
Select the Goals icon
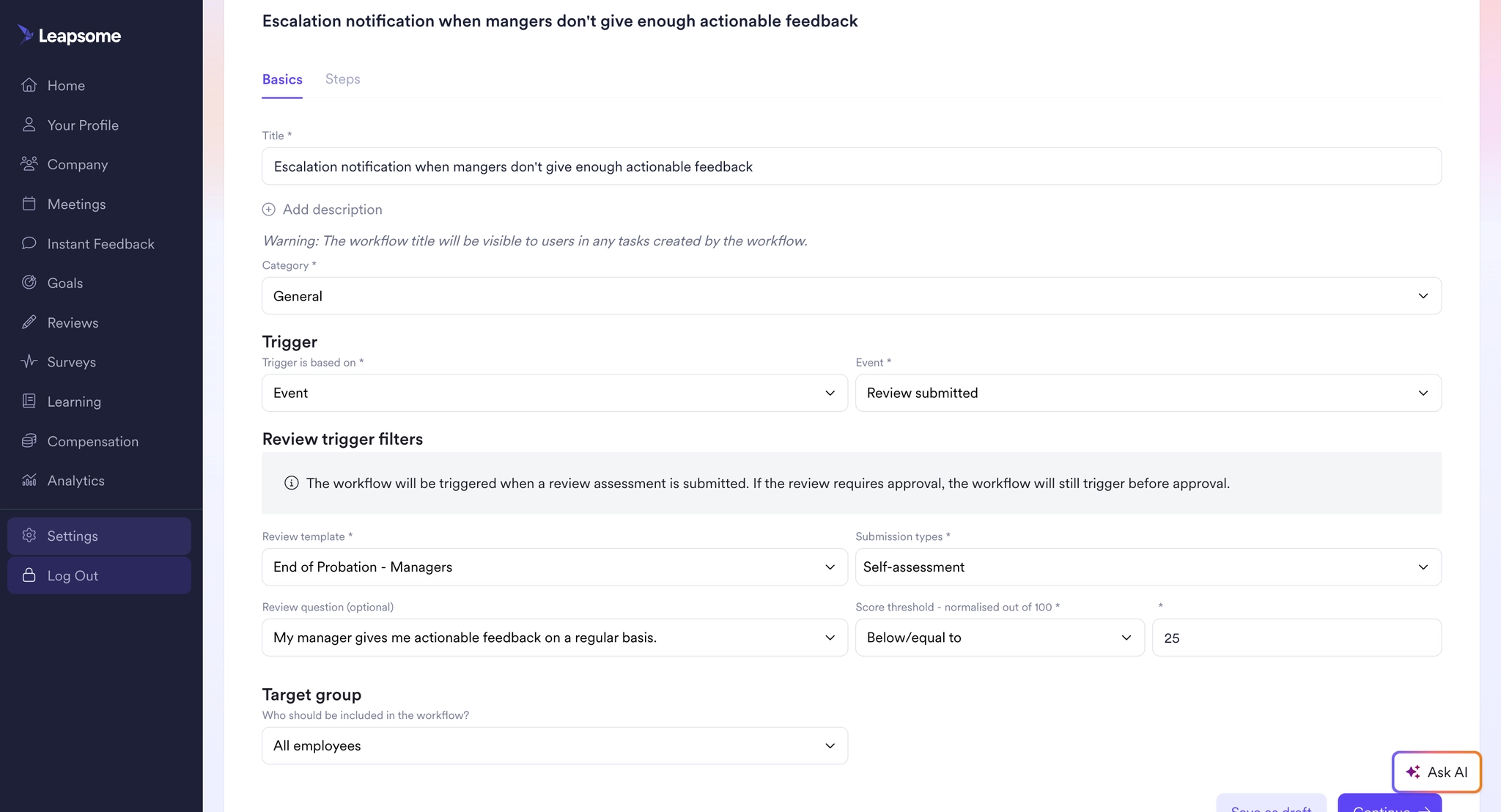coord(29,283)
